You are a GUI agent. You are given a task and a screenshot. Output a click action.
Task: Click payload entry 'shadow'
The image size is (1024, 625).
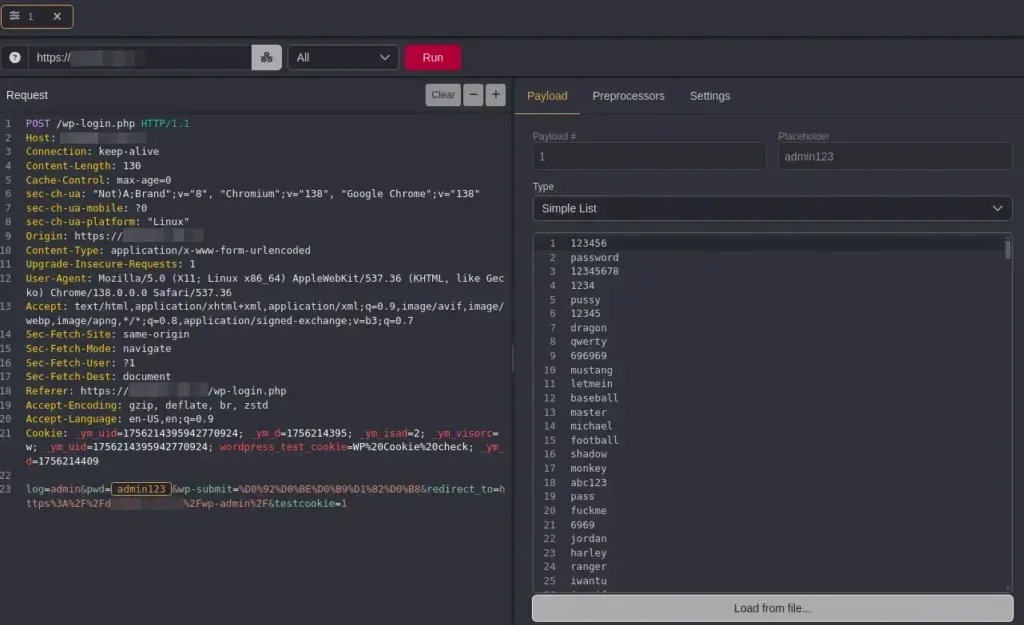(x=588, y=455)
